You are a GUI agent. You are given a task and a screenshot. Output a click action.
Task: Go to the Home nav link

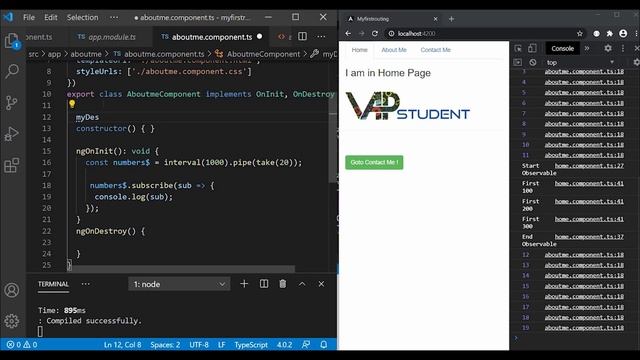pos(360,50)
